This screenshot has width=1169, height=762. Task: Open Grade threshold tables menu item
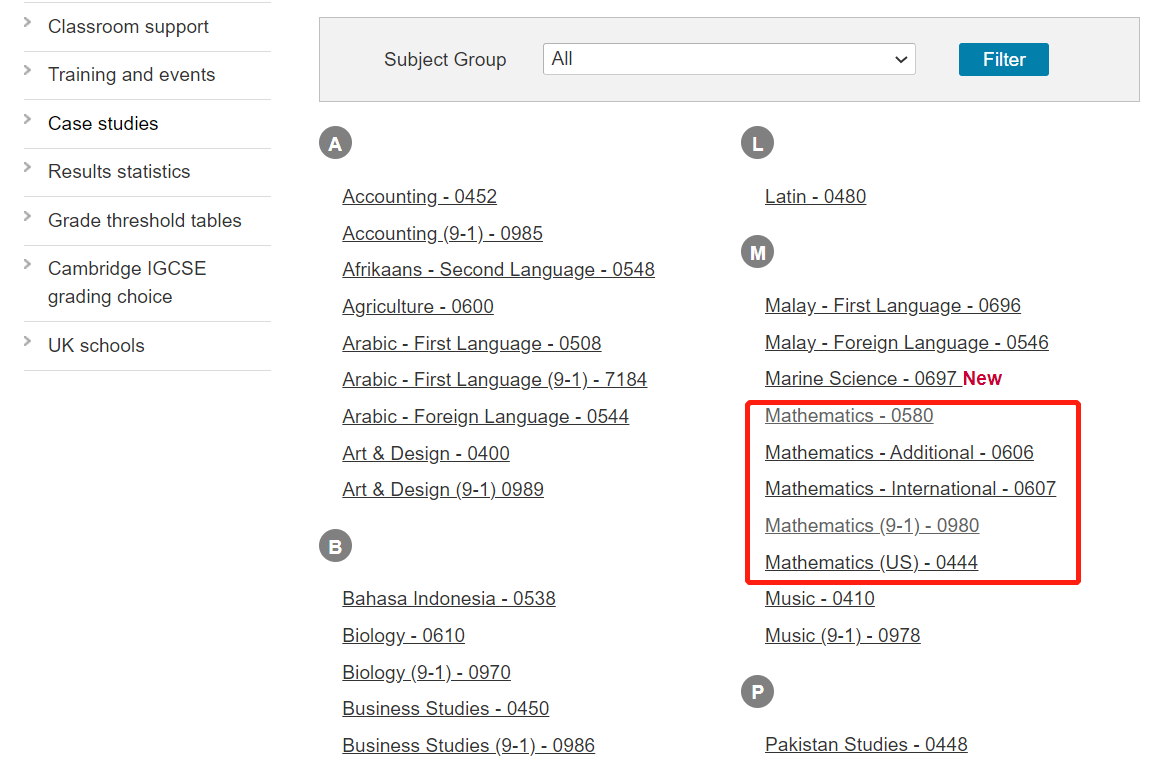pyautogui.click(x=145, y=221)
